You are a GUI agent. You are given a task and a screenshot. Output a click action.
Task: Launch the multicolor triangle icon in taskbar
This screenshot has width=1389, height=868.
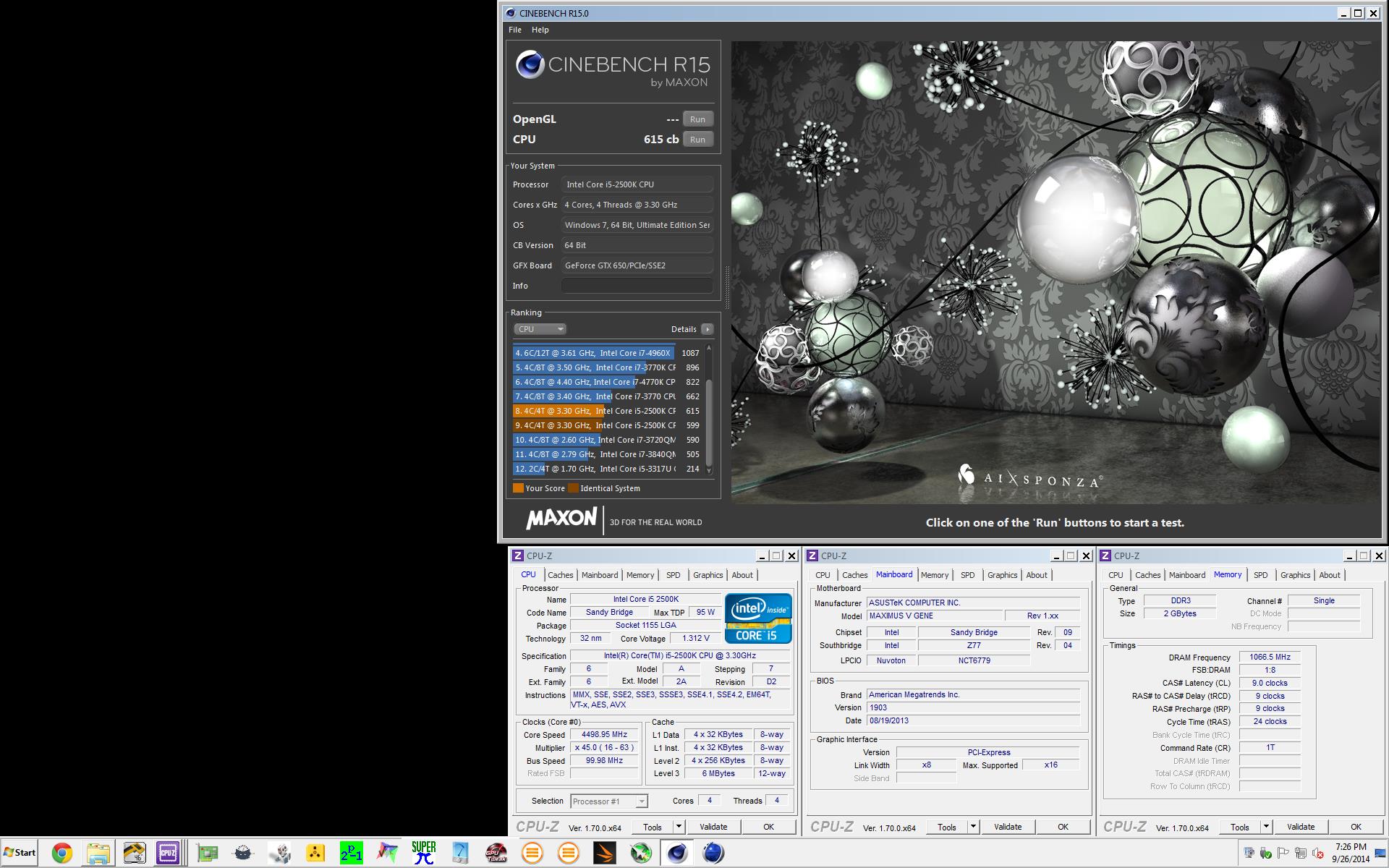tap(388, 854)
